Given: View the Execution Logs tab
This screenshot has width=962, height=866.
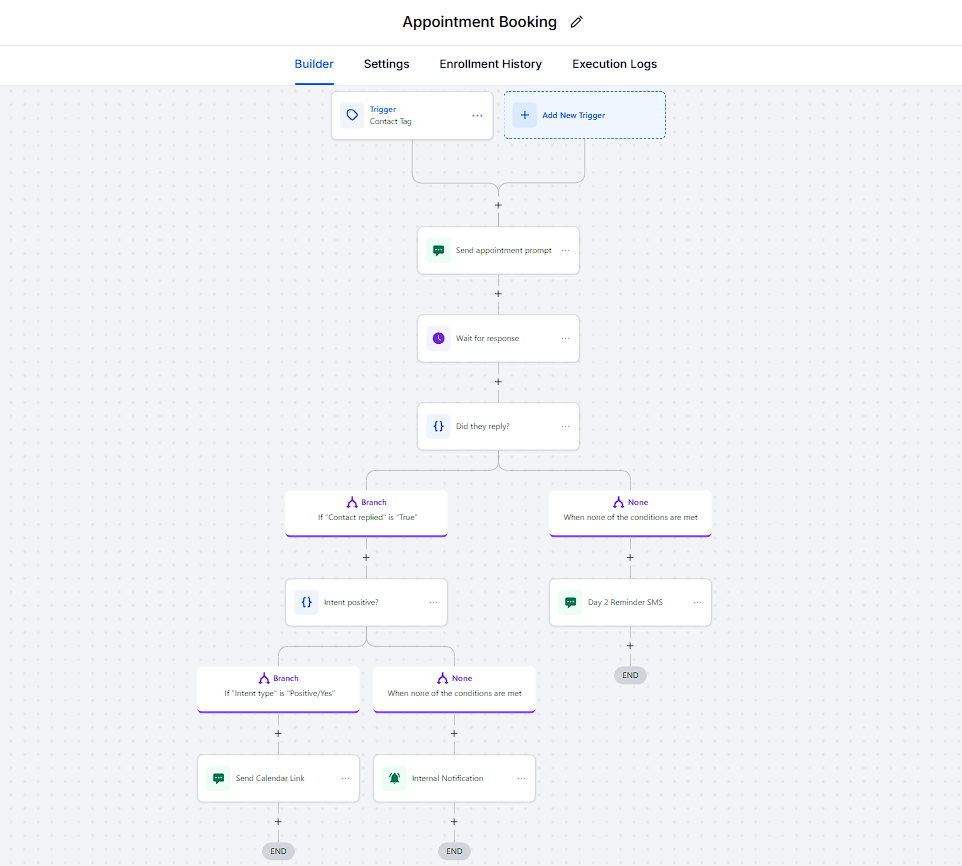Looking at the screenshot, I should pyautogui.click(x=614, y=64).
